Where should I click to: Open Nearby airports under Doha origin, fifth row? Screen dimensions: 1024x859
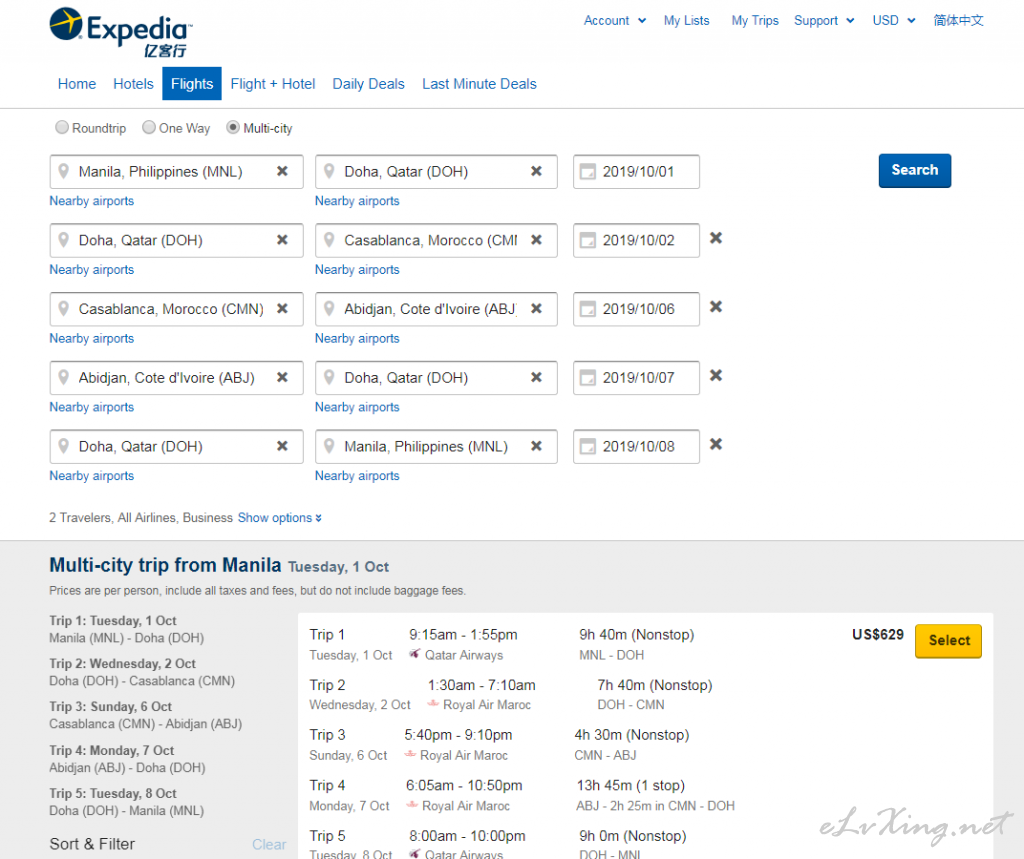(91, 476)
